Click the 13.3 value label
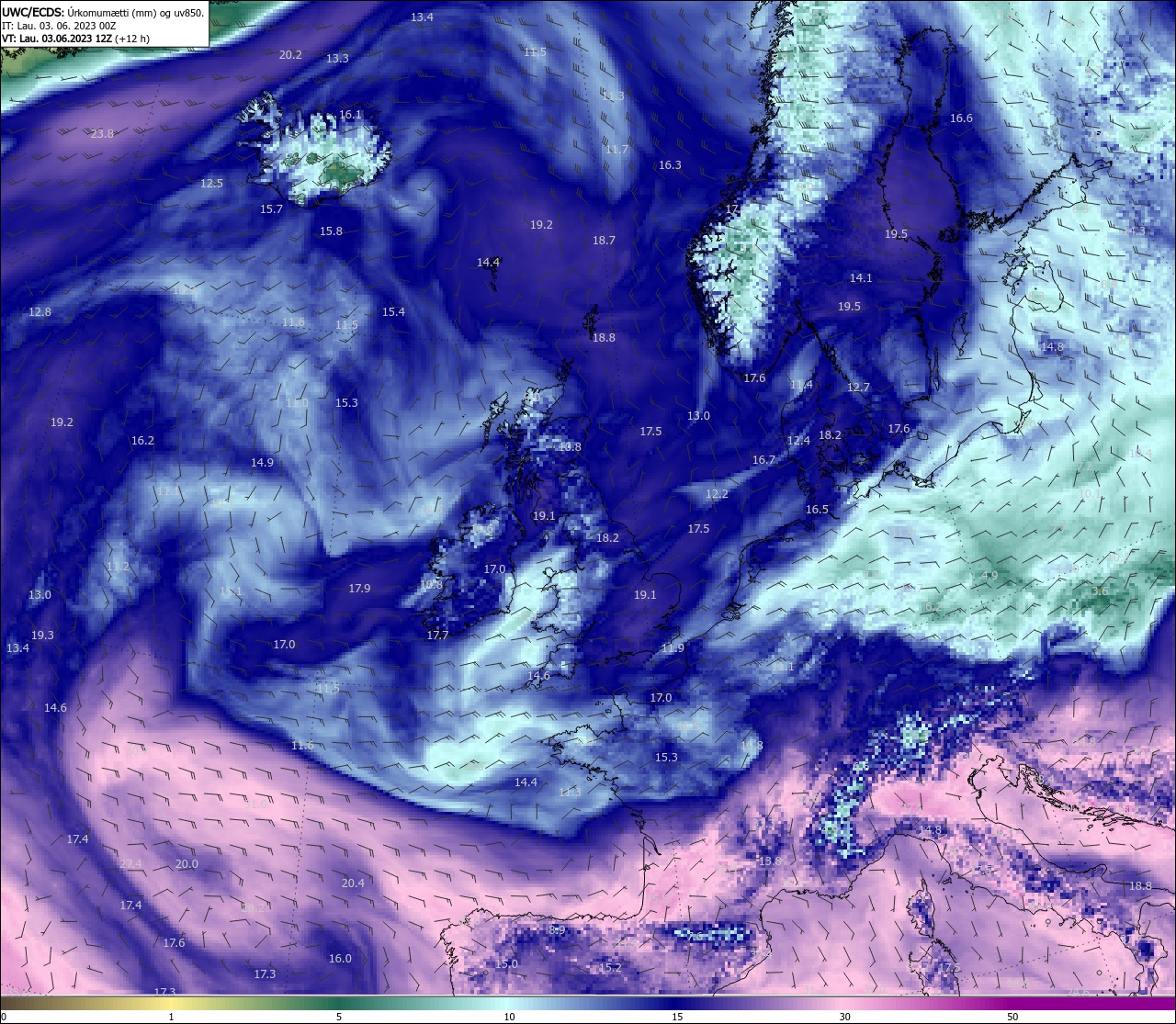This screenshot has height=1024, width=1176. 337,59
